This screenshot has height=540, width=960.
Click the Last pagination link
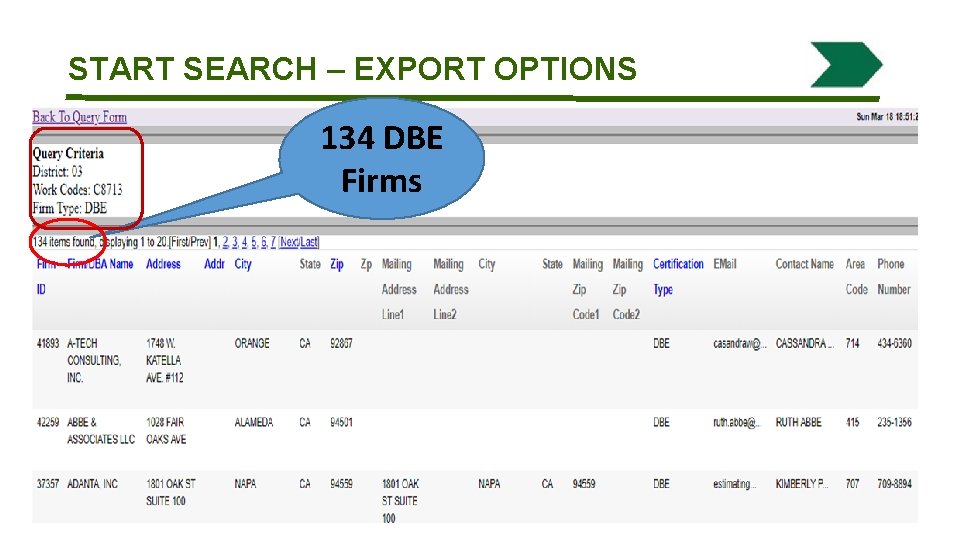pos(309,242)
